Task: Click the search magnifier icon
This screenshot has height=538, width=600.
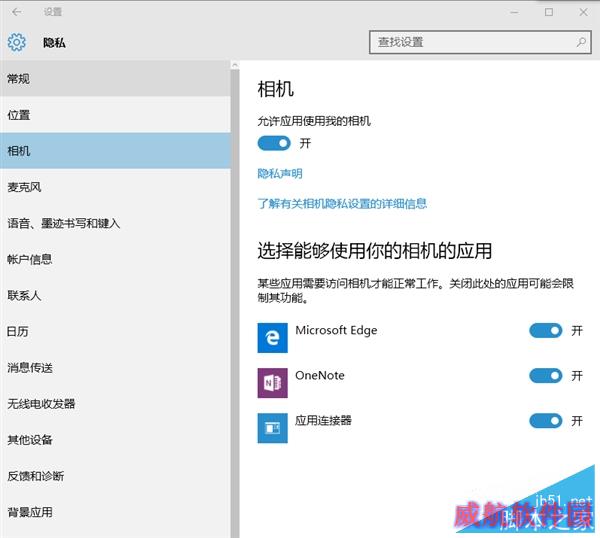Action: pyautogui.click(x=581, y=42)
